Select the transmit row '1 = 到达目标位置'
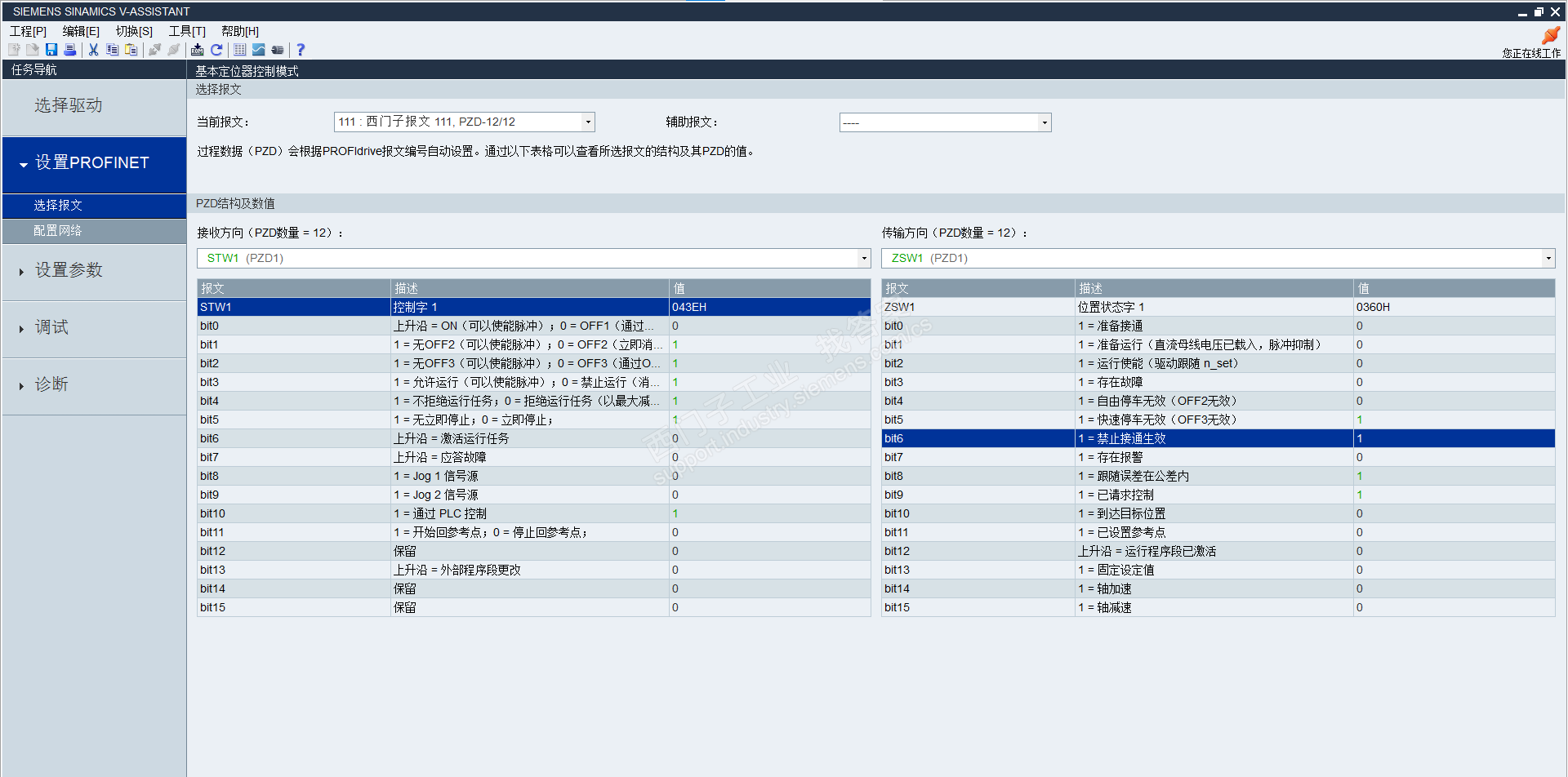This screenshot has height=777, width=1568. (1218, 514)
